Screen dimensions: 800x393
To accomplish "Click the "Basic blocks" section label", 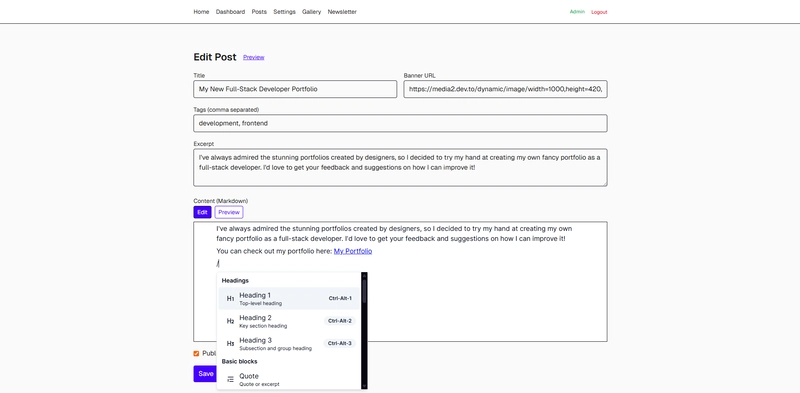I will click(239, 361).
